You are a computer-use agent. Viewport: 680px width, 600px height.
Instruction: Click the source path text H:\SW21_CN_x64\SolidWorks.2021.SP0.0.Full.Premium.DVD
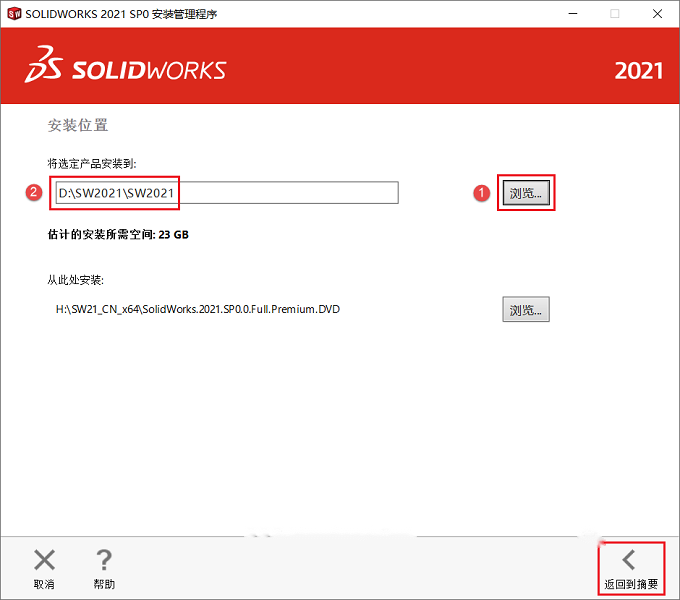[x=198, y=309]
